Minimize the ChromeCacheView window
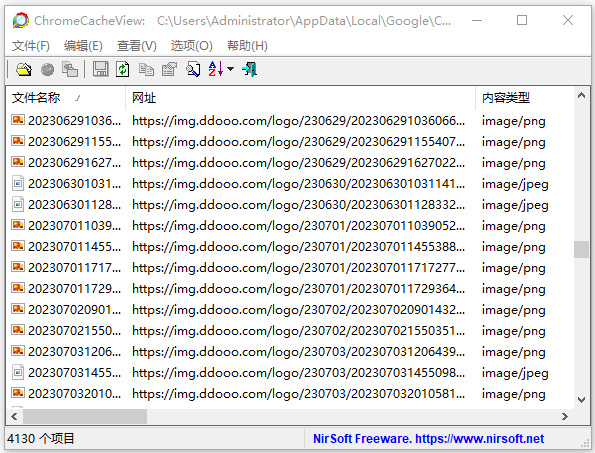The width and height of the screenshot is (595, 453). pyautogui.click(x=477, y=20)
